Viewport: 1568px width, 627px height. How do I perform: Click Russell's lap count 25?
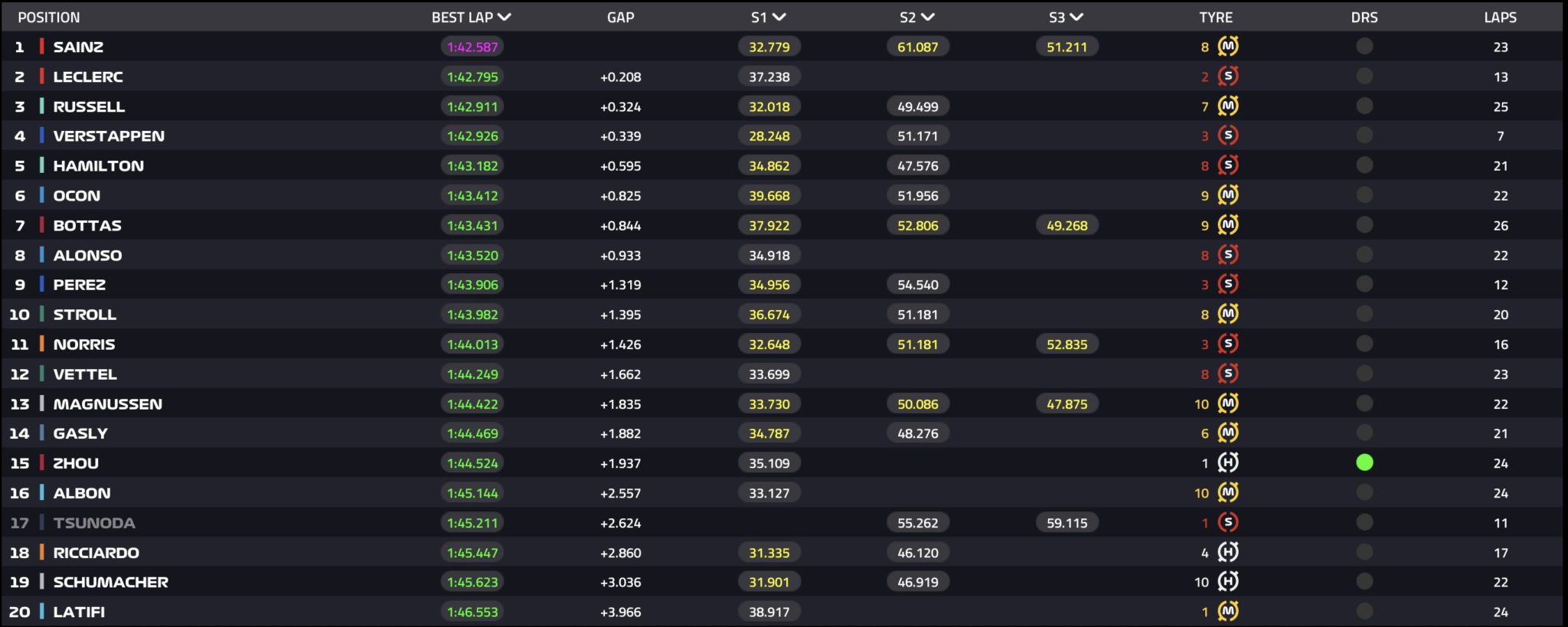[1500, 106]
